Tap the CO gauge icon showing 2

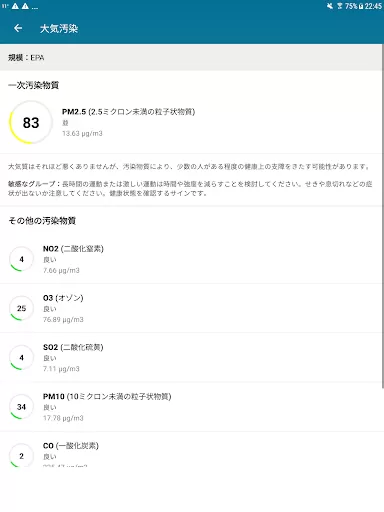(21, 456)
